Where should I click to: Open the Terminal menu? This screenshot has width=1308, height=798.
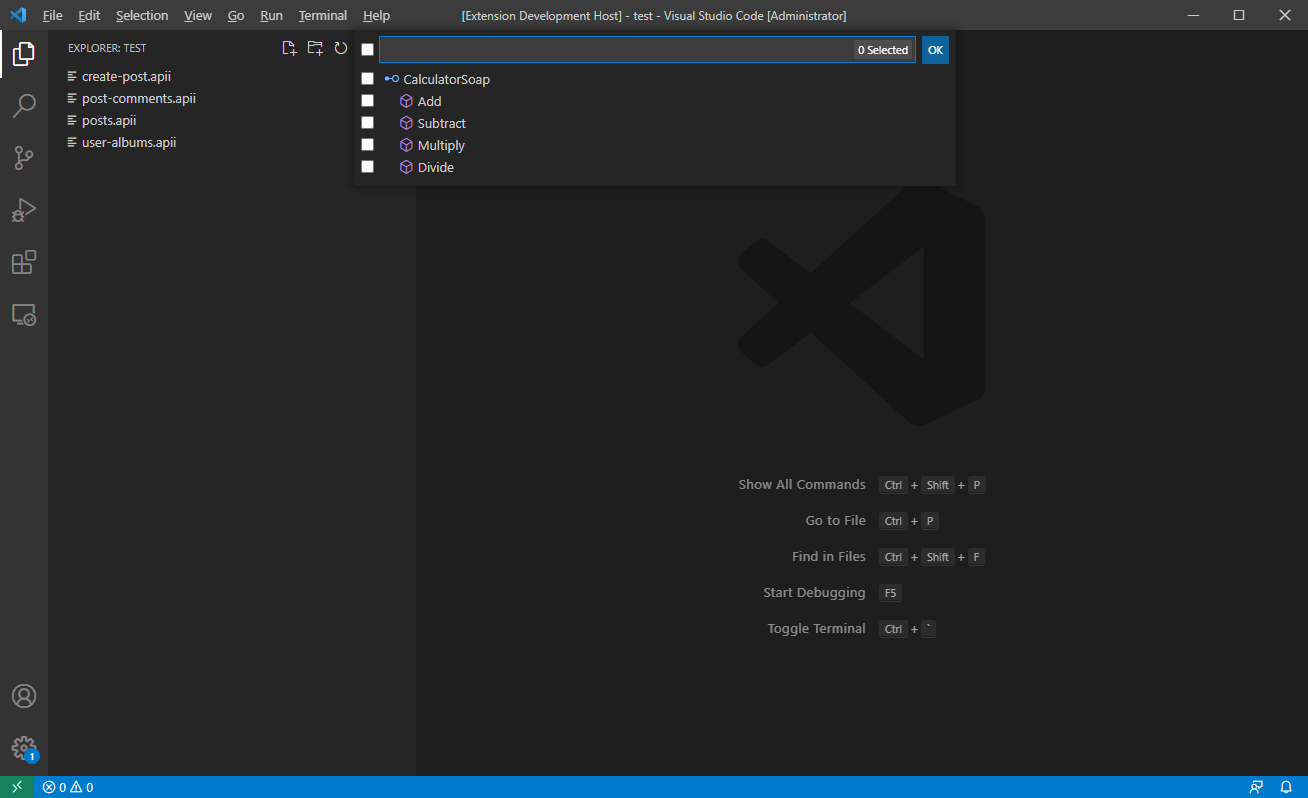pos(323,15)
